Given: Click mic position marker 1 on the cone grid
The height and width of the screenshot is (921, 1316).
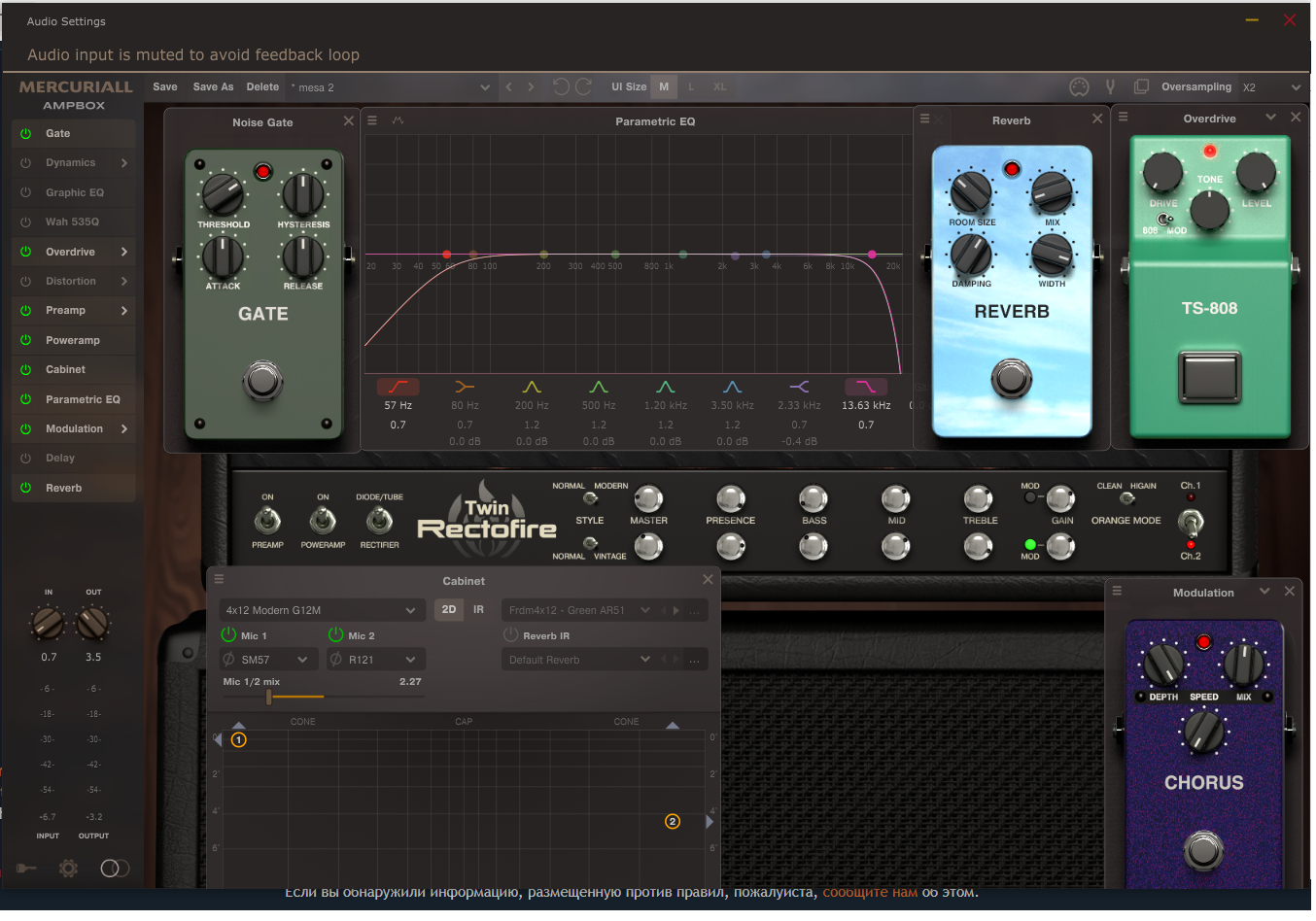Looking at the screenshot, I should coord(239,740).
